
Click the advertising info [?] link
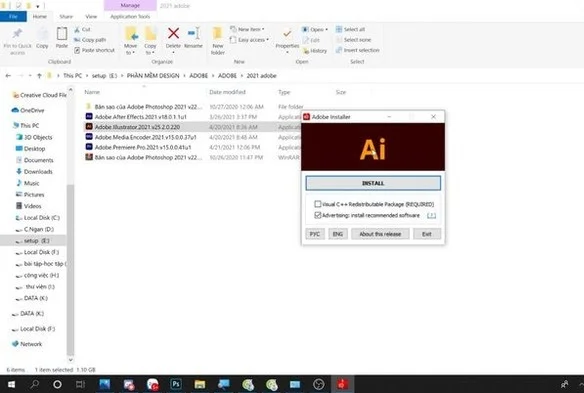431,215
